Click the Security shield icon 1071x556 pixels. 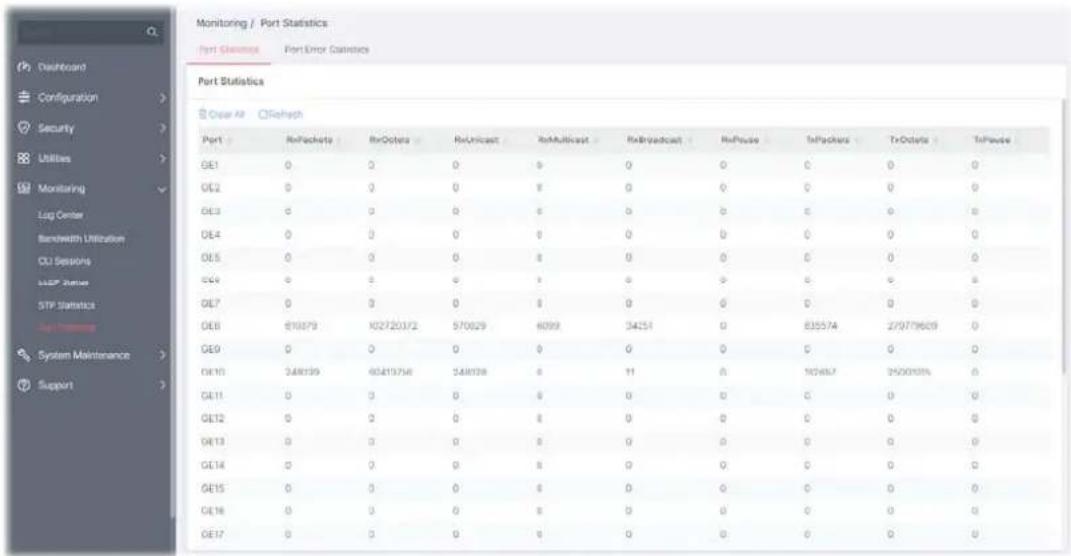coord(24,128)
